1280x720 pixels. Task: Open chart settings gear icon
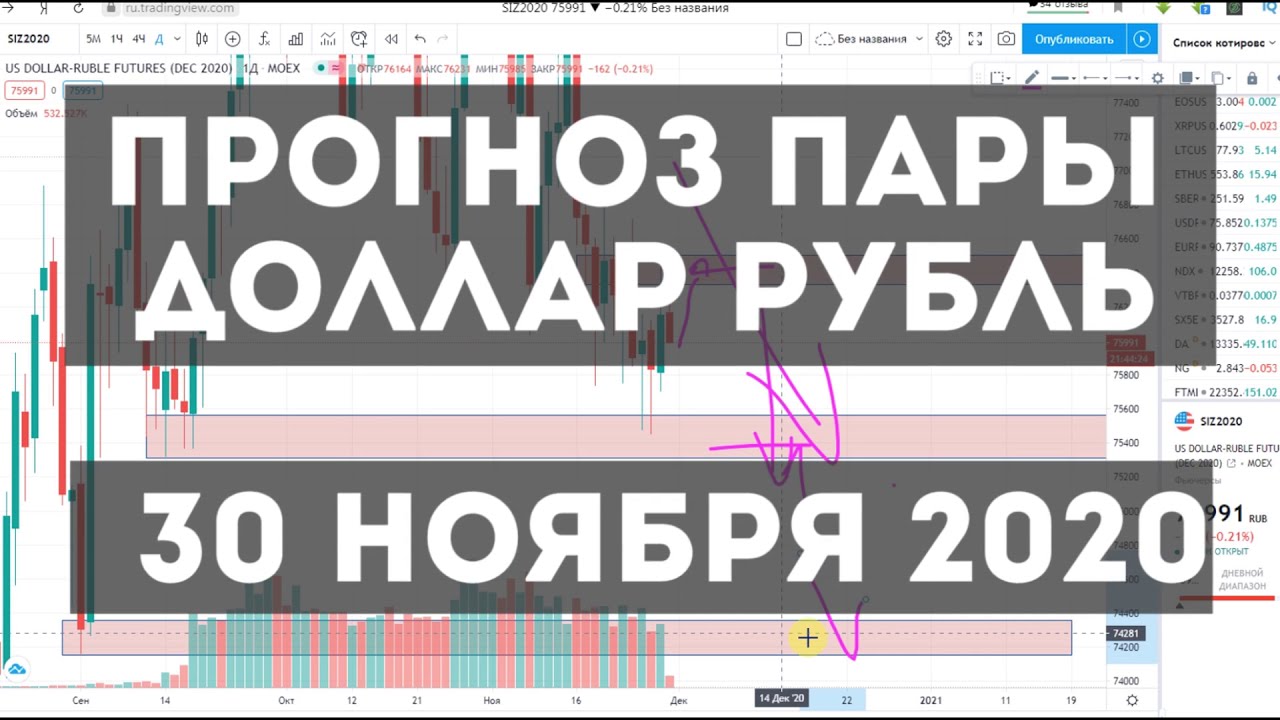click(x=944, y=39)
